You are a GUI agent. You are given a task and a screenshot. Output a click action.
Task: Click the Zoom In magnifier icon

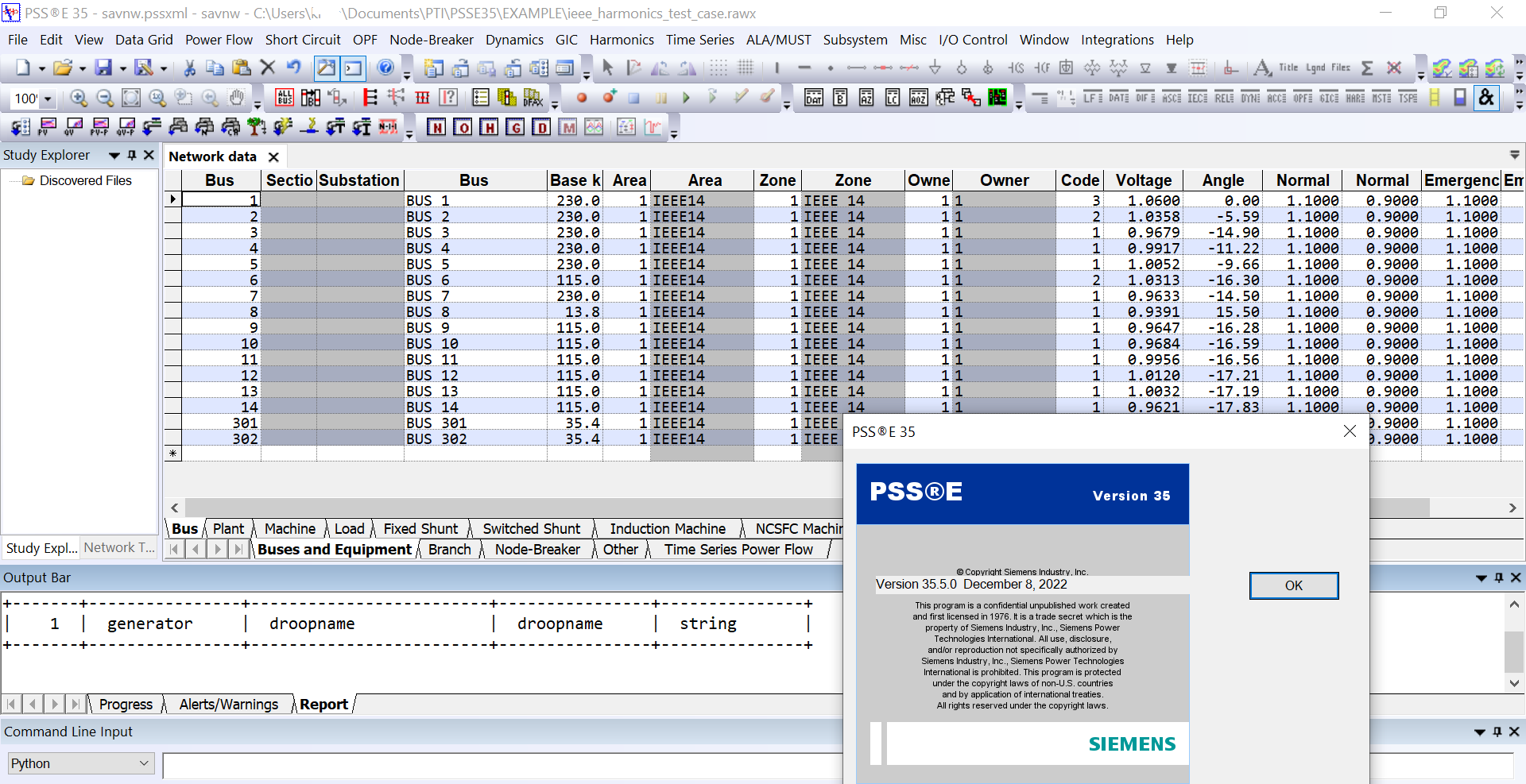coord(79,98)
